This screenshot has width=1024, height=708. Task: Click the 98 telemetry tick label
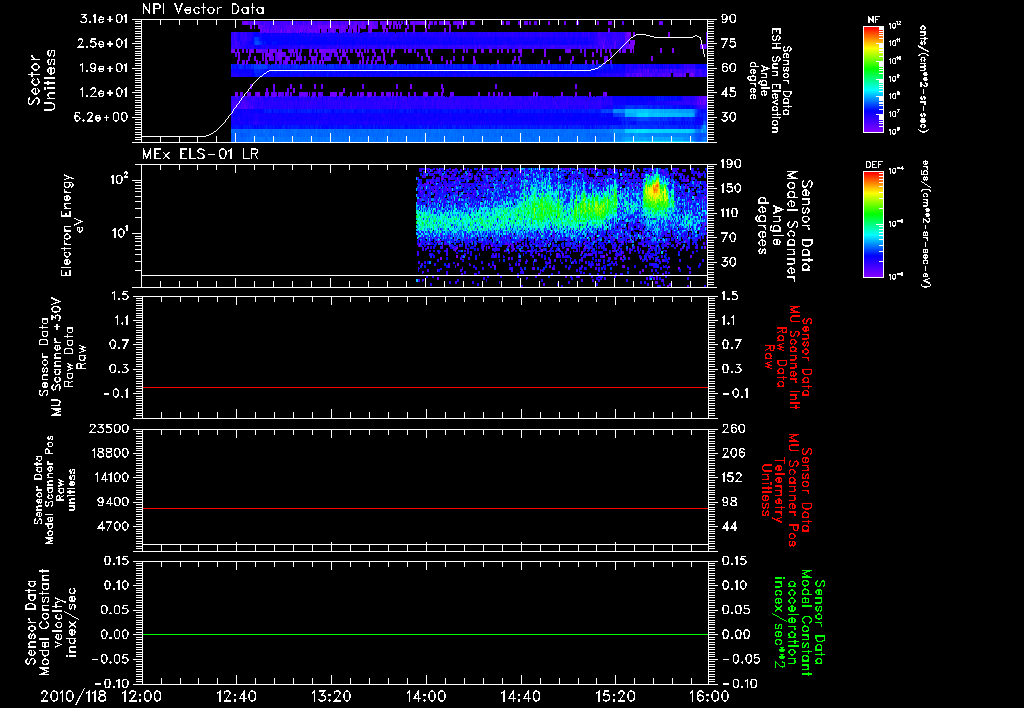[729, 502]
